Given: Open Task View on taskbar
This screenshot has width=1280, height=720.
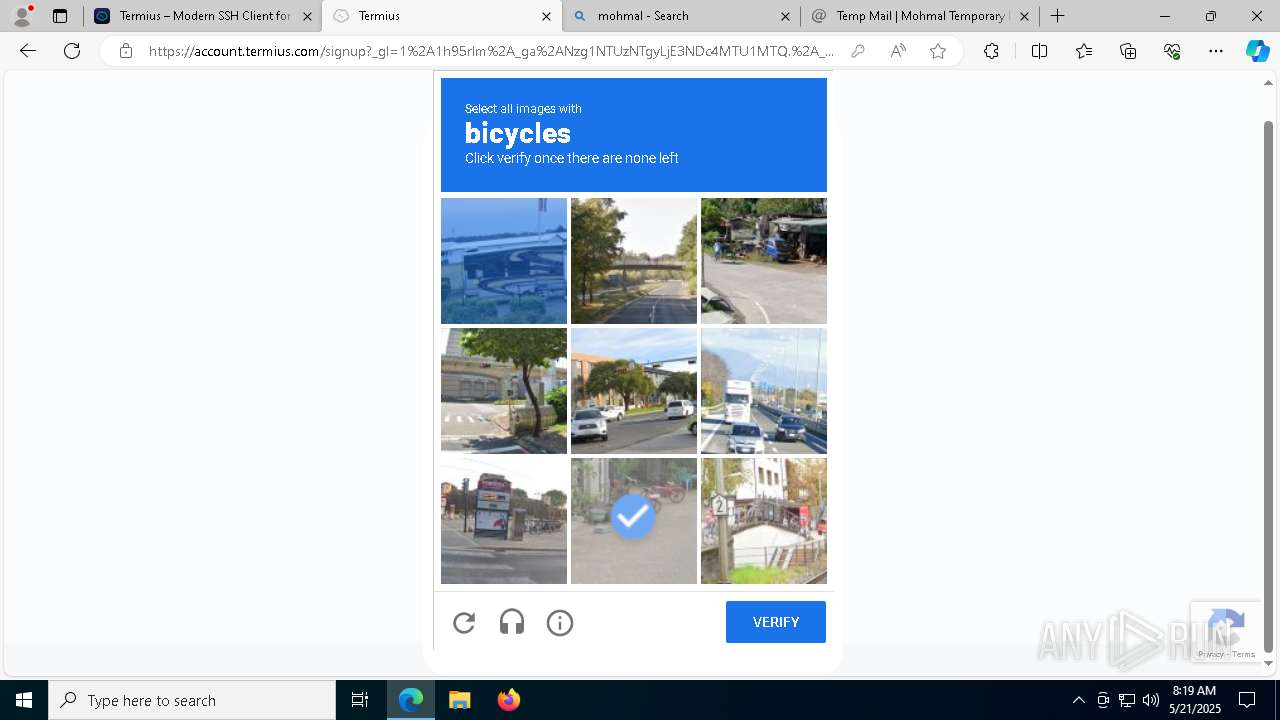Looking at the screenshot, I should coord(360,700).
